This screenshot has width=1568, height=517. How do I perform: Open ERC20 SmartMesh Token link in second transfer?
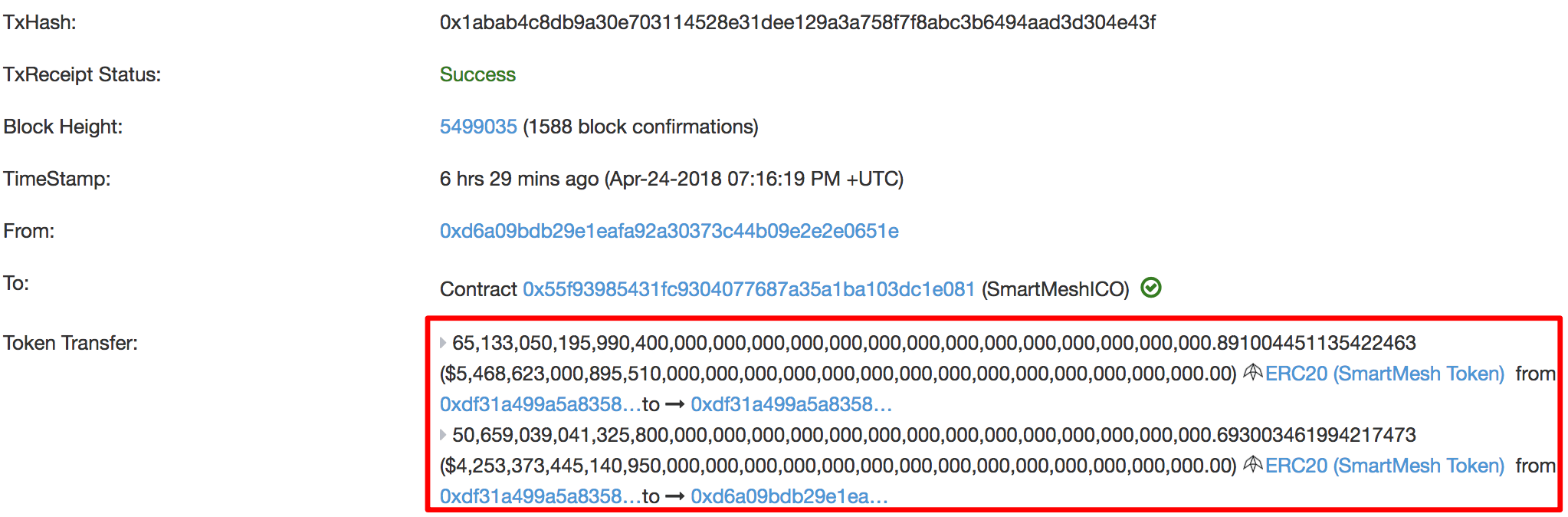(x=1385, y=466)
